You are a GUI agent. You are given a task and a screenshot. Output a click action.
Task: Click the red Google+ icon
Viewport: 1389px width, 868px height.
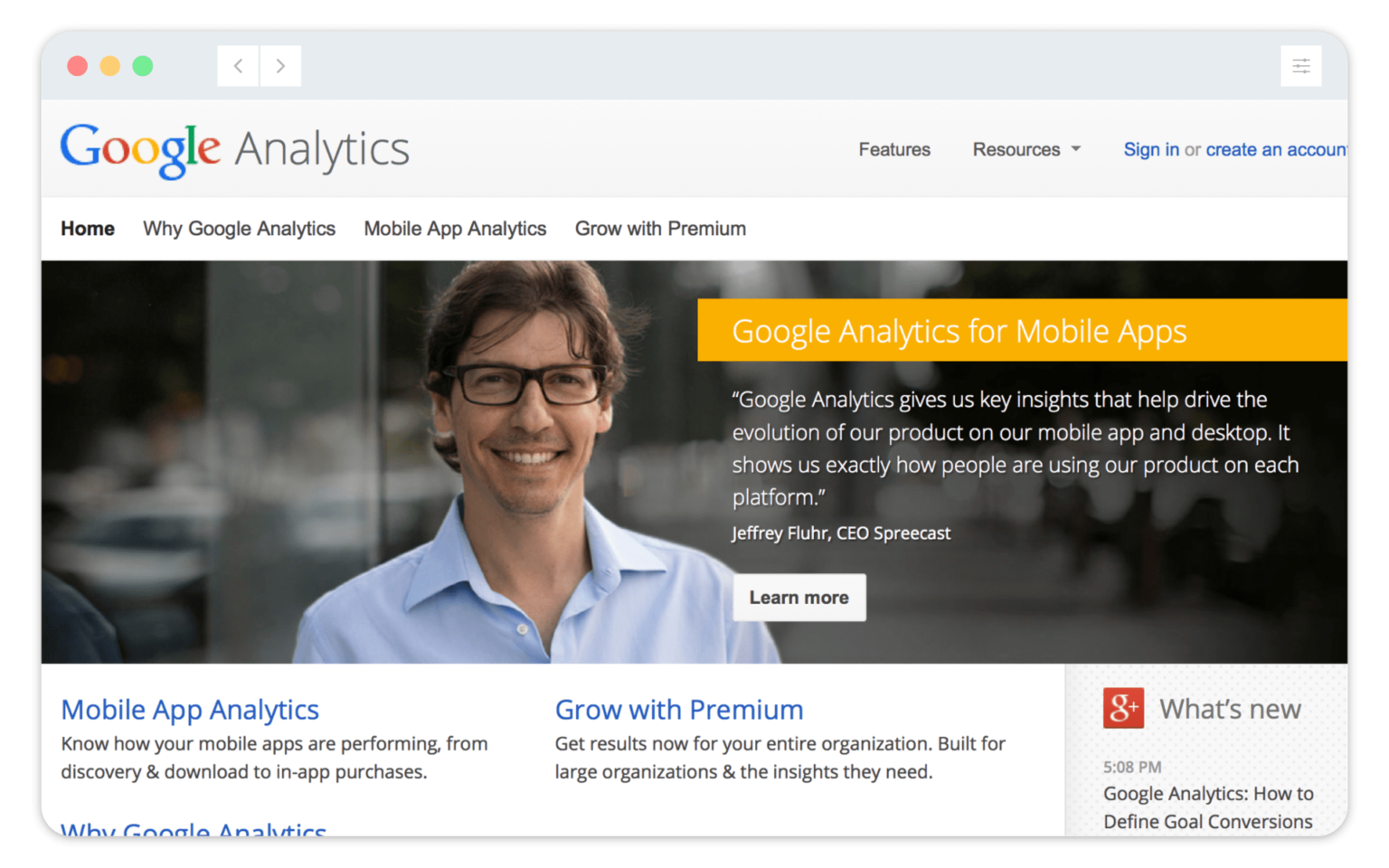[x=1123, y=708]
